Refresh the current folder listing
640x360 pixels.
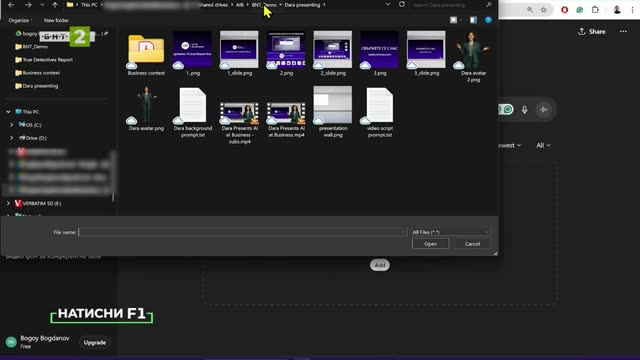coord(402,4)
